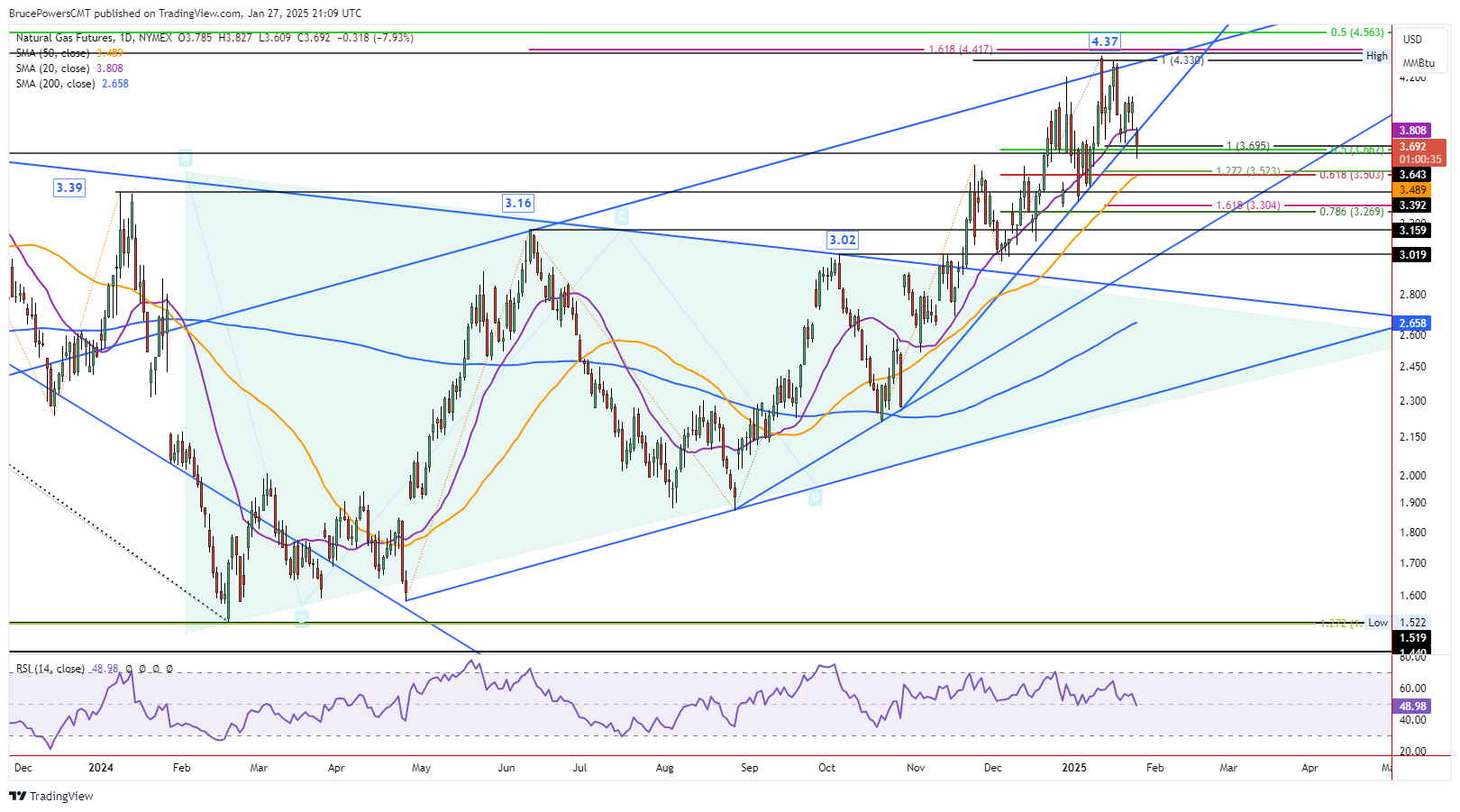
Task: Select the 3.02 peak price annotation
Action: pos(843,240)
